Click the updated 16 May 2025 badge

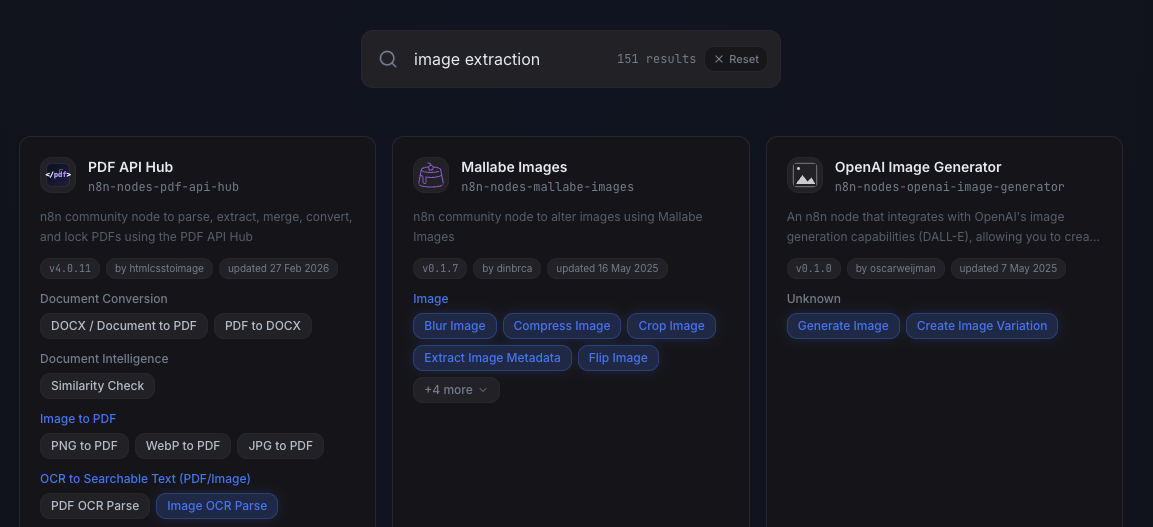[x=607, y=268]
